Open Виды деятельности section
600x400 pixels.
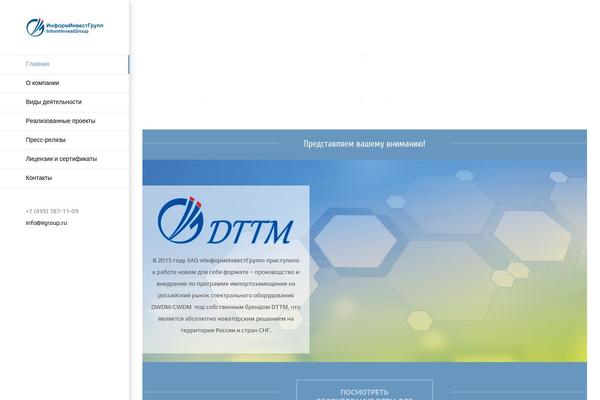click(54, 102)
